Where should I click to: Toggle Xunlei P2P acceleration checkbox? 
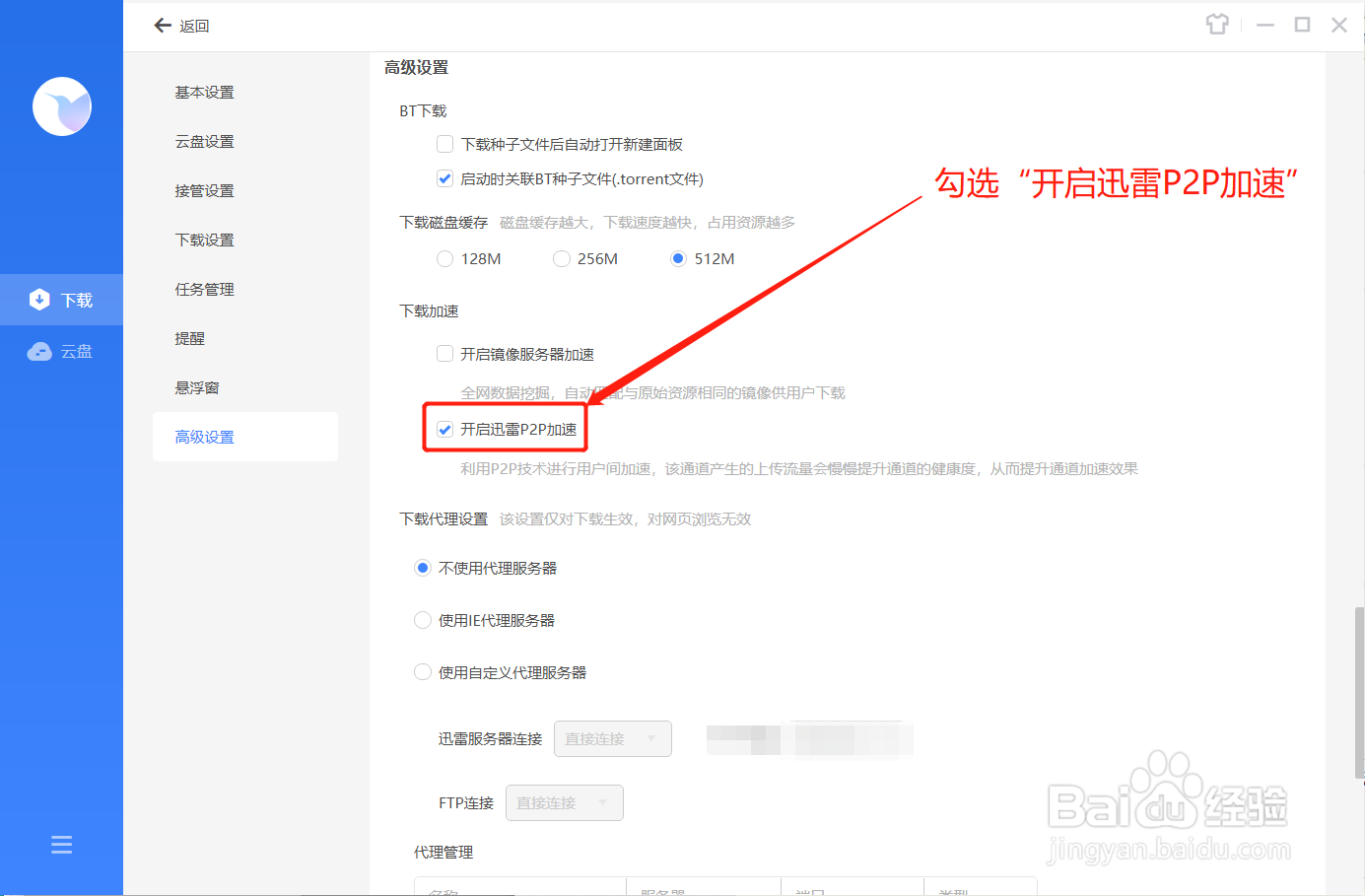click(x=444, y=429)
